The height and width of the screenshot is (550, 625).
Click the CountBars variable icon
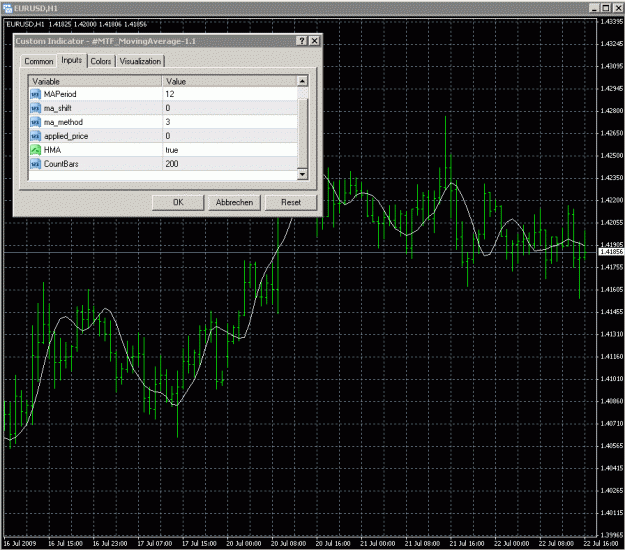point(35,164)
